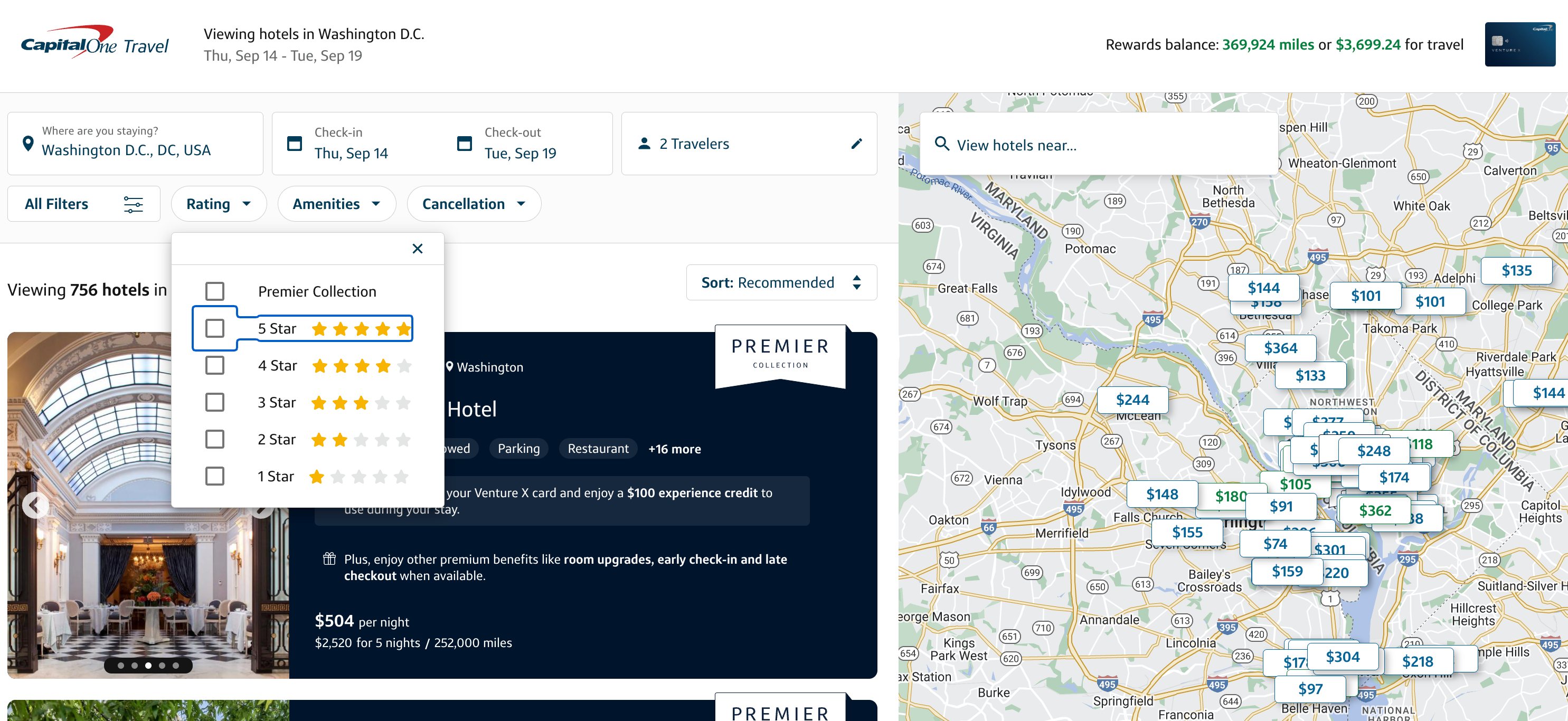Expand the Amenities filter dropdown

pyautogui.click(x=336, y=203)
